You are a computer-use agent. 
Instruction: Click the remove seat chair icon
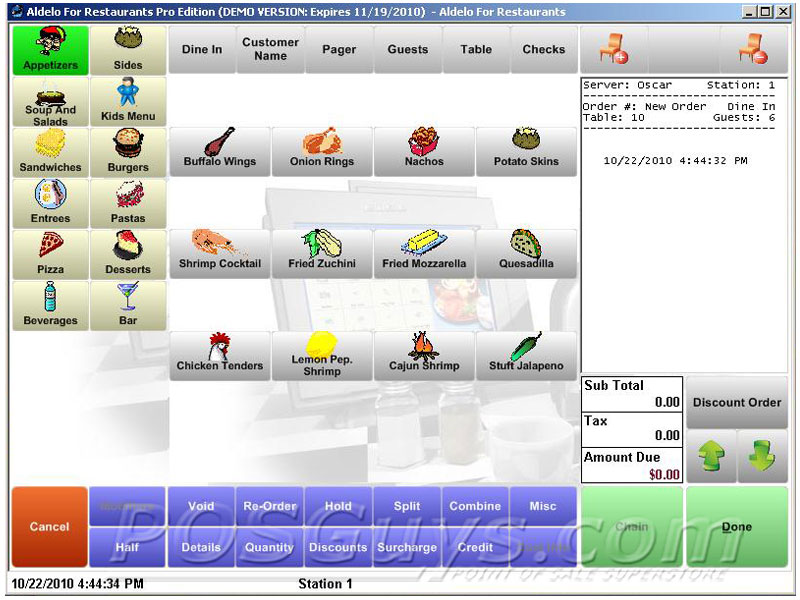[754, 49]
